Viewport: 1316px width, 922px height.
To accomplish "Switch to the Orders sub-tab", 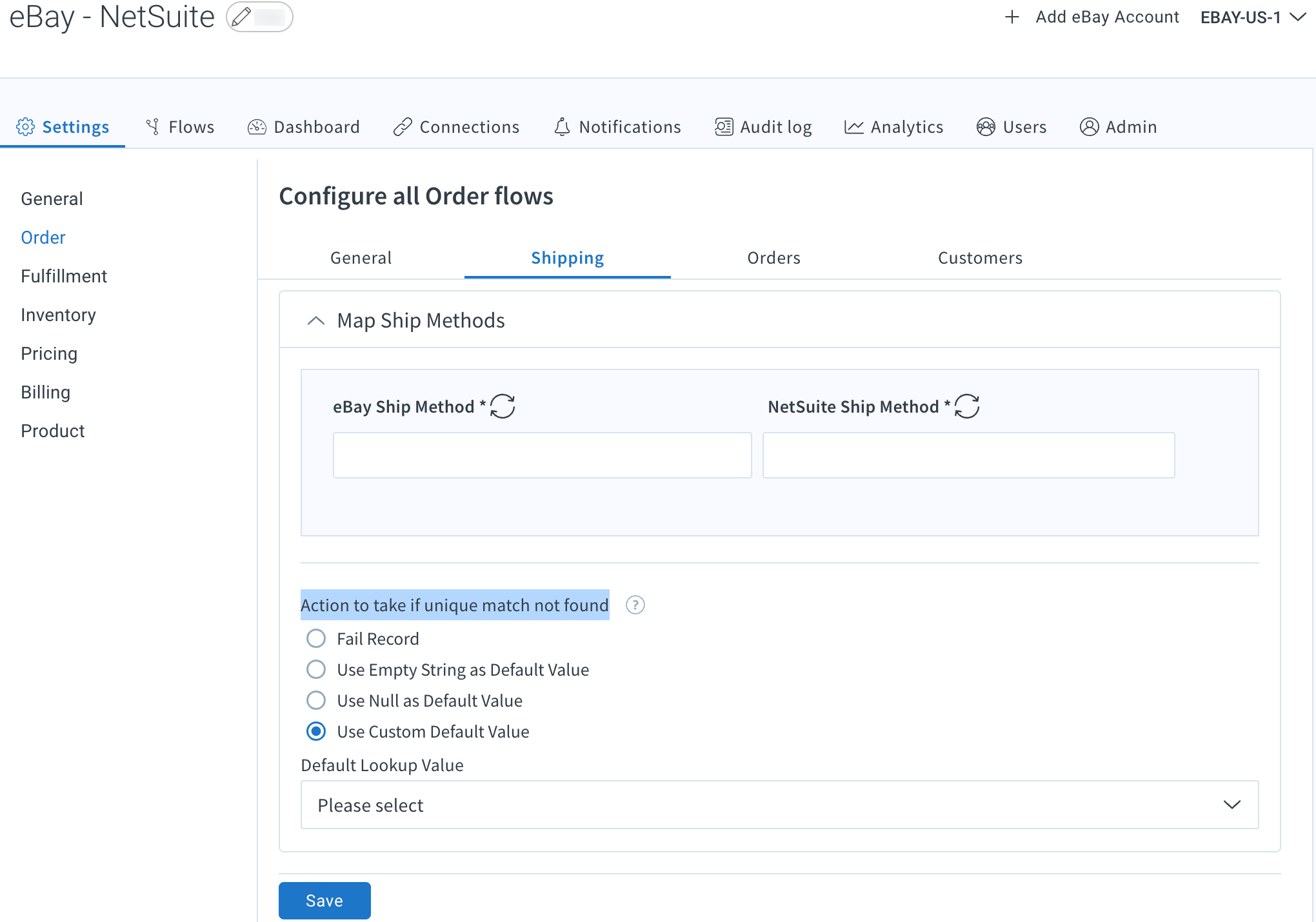I will [x=774, y=258].
